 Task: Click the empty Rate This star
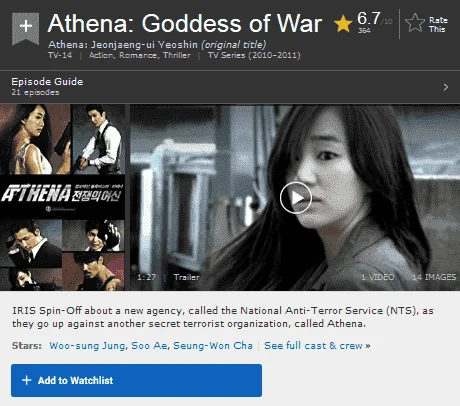point(415,23)
